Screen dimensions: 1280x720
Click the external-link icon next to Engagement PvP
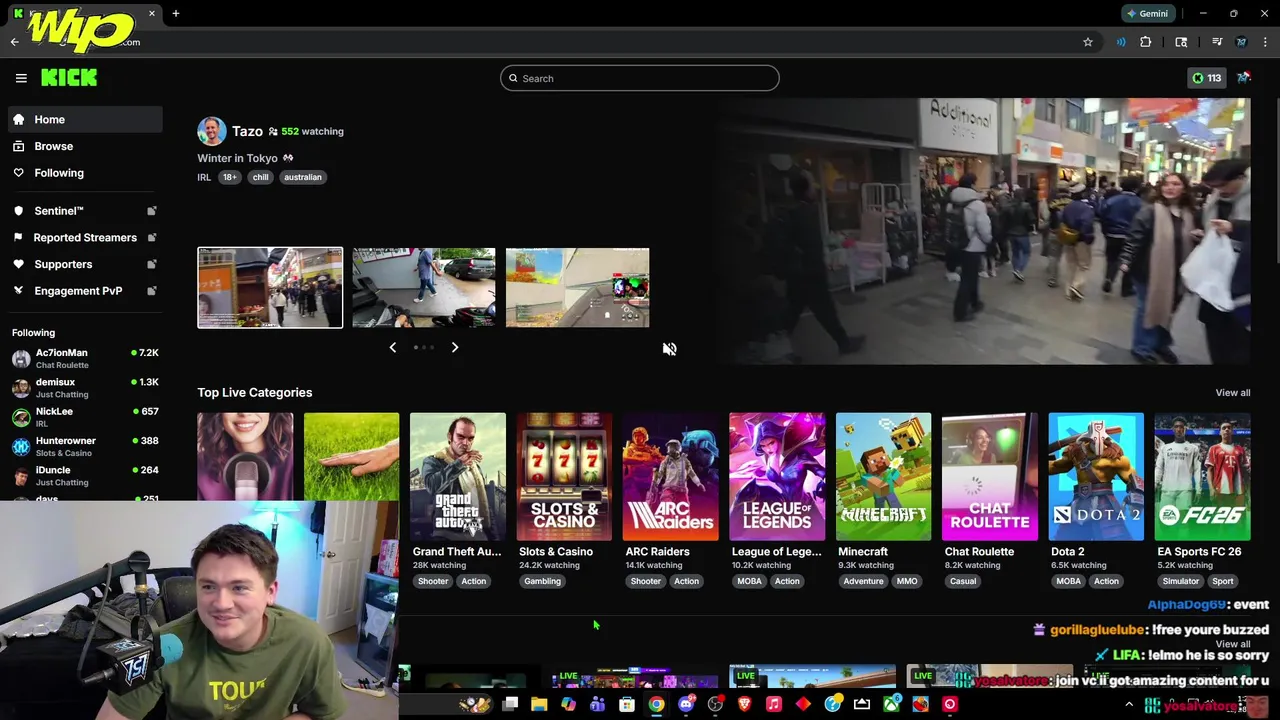(x=152, y=291)
